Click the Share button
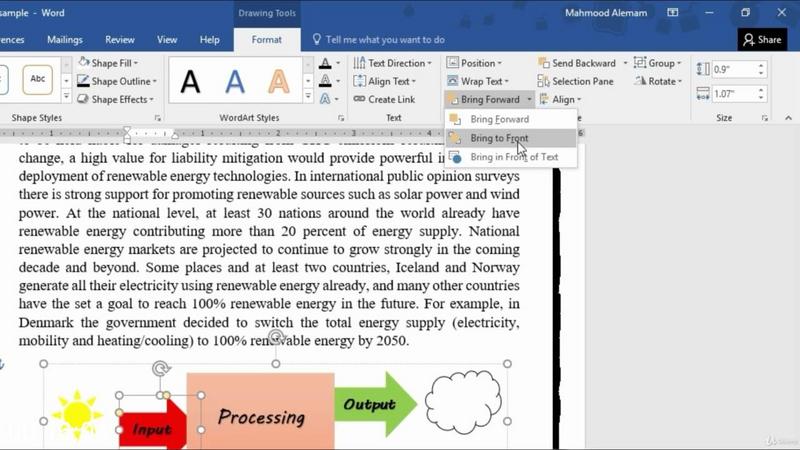 [762, 39]
